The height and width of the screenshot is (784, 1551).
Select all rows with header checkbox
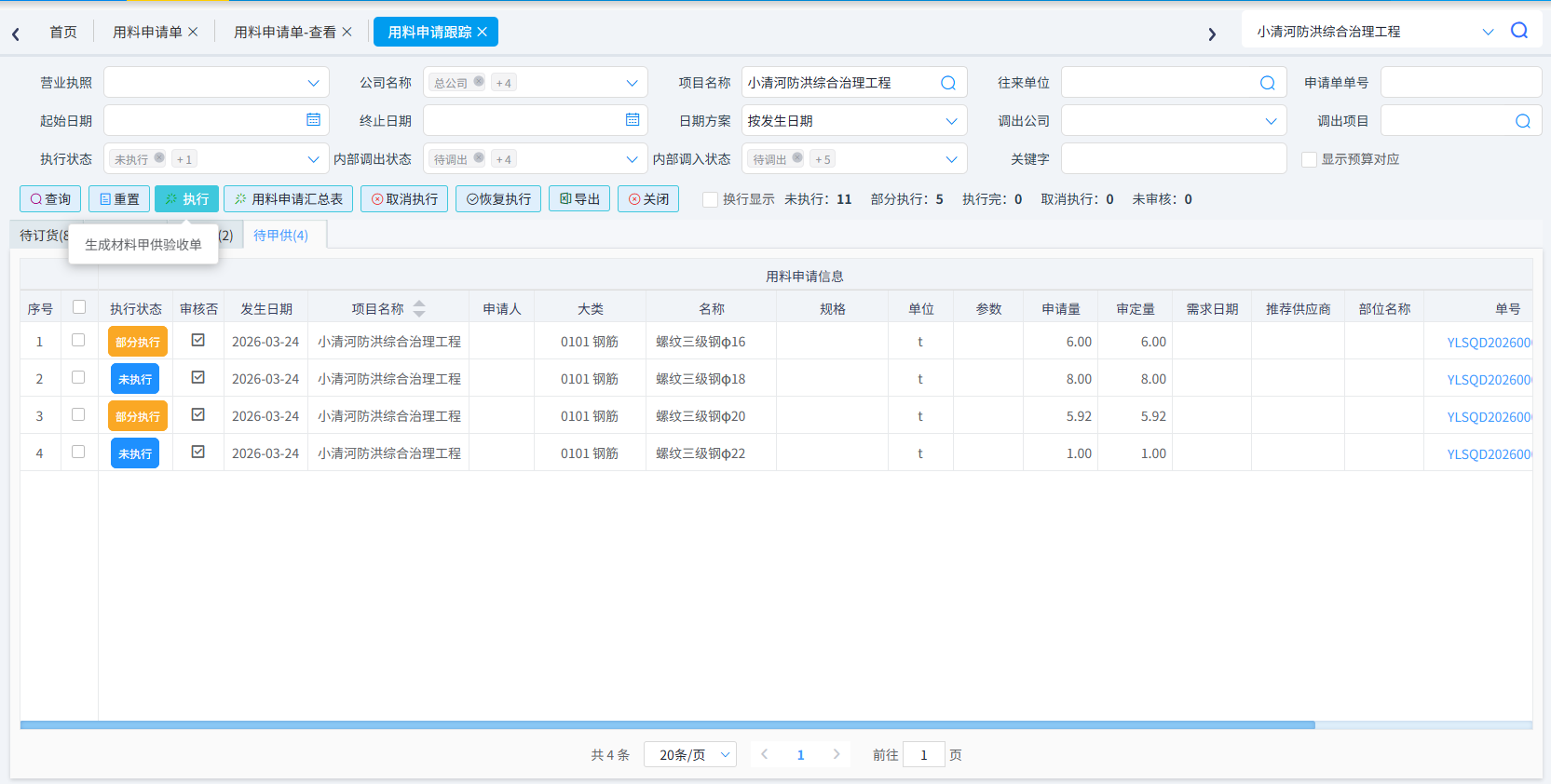click(x=79, y=307)
